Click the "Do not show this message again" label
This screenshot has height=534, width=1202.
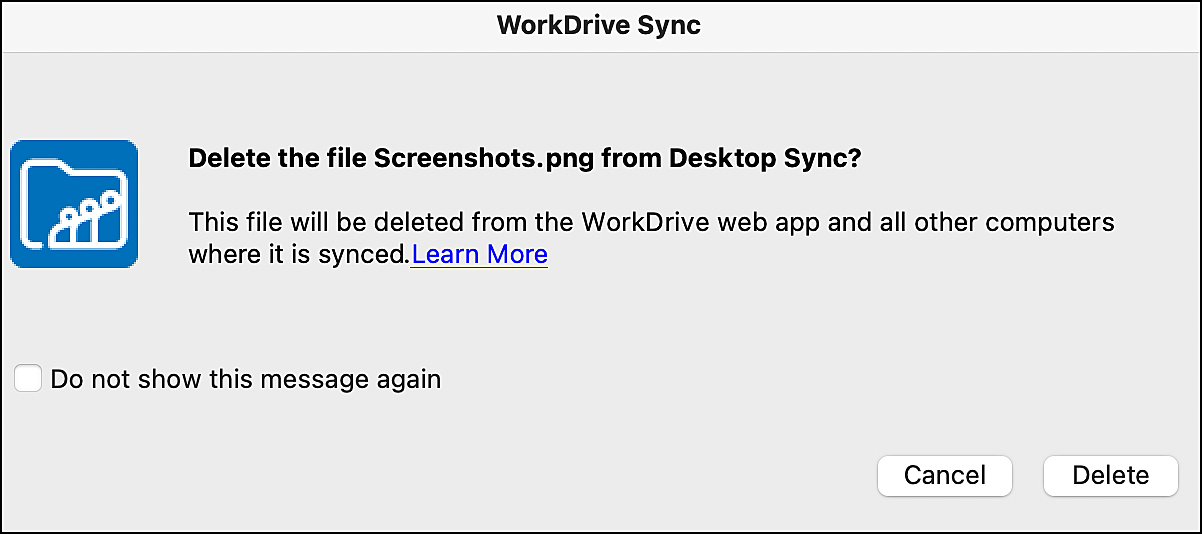point(245,380)
